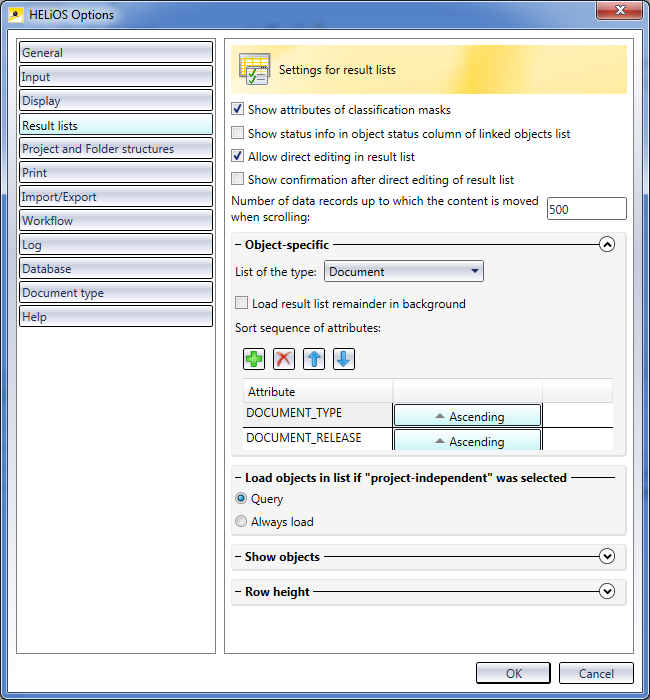Click the Attribute column header
This screenshot has width=650, height=700.
tap(318, 391)
